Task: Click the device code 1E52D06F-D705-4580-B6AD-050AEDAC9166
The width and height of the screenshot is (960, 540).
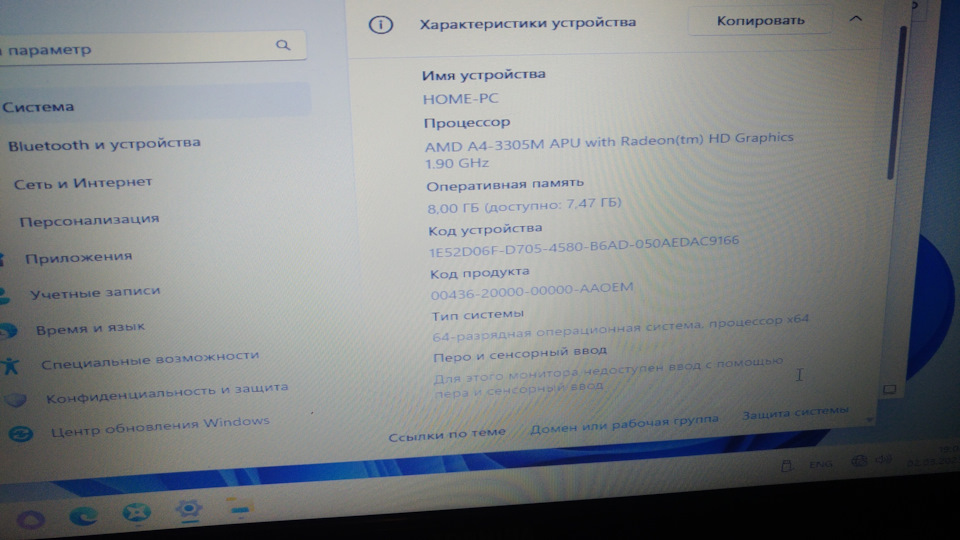Action: click(583, 246)
